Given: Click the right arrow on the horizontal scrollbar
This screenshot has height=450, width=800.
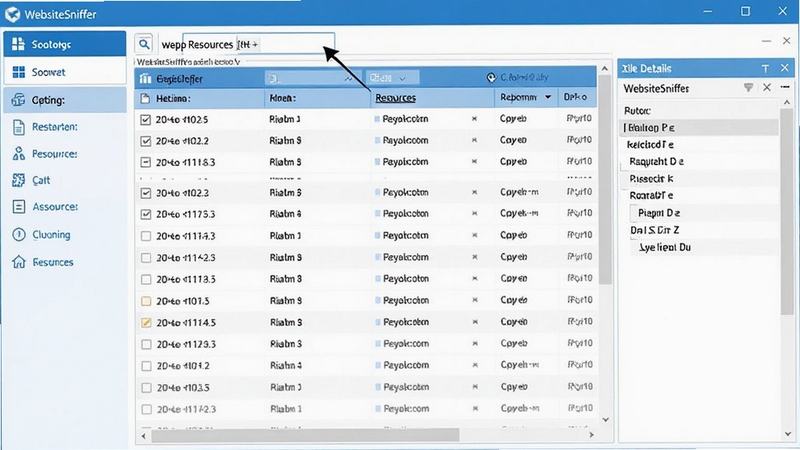Looking at the screenshot, I should [591, 435].
